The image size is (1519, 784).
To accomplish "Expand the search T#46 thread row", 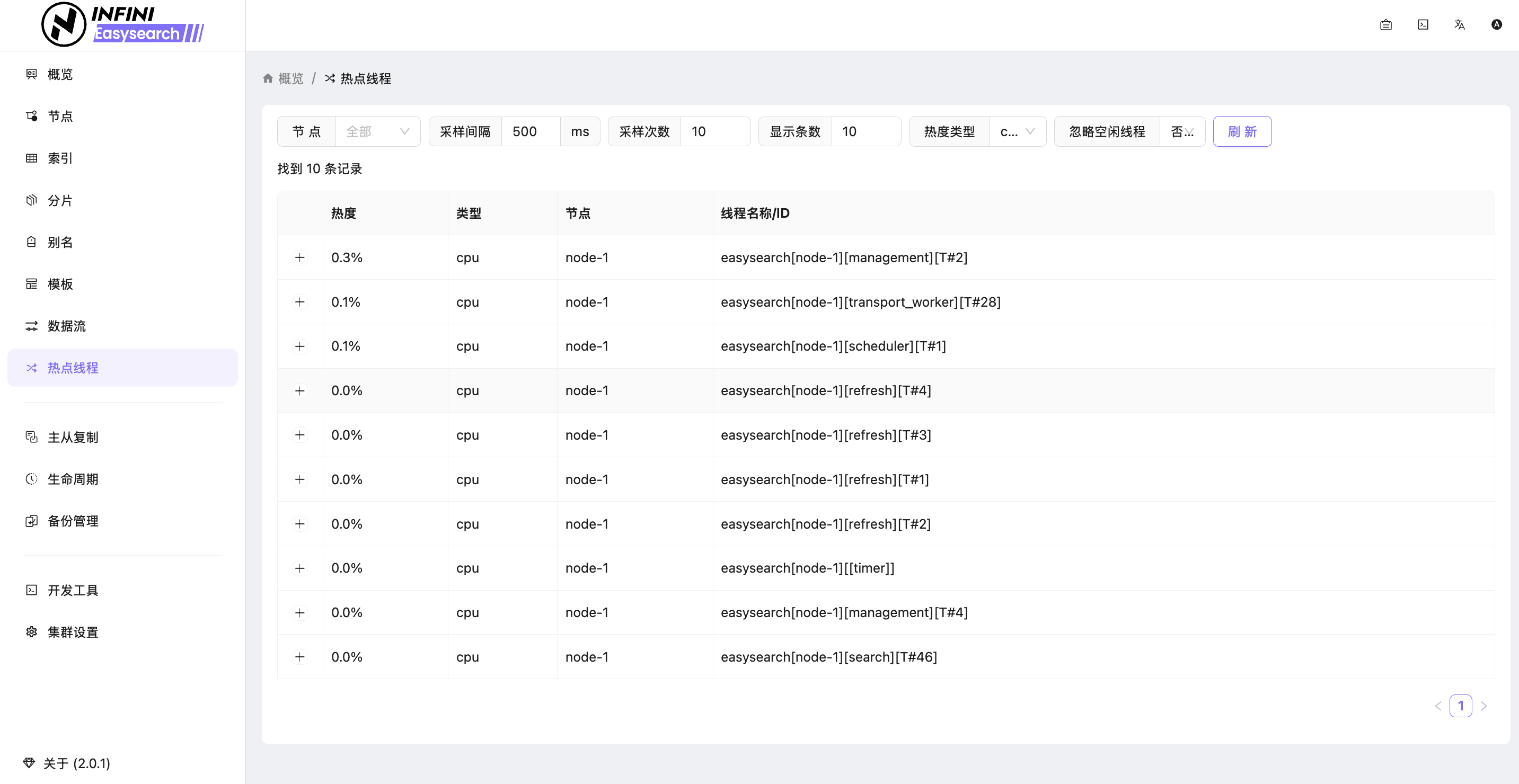I will point(299,657).
